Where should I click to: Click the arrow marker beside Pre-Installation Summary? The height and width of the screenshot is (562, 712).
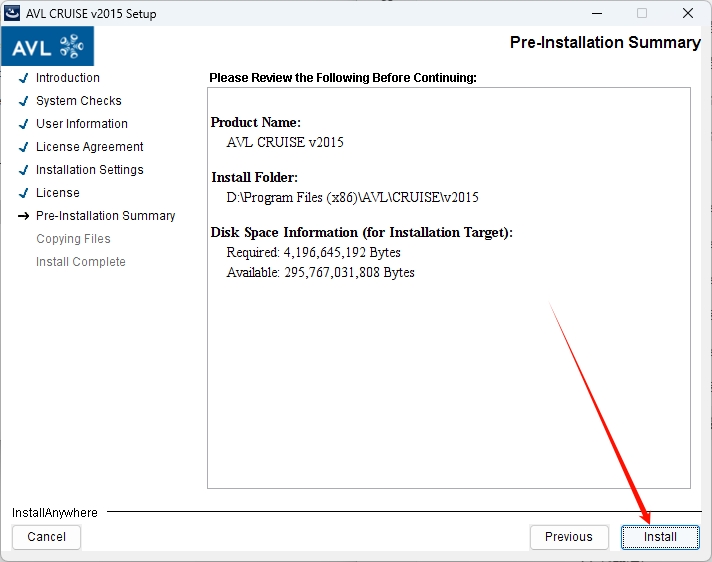coord(23,216)
